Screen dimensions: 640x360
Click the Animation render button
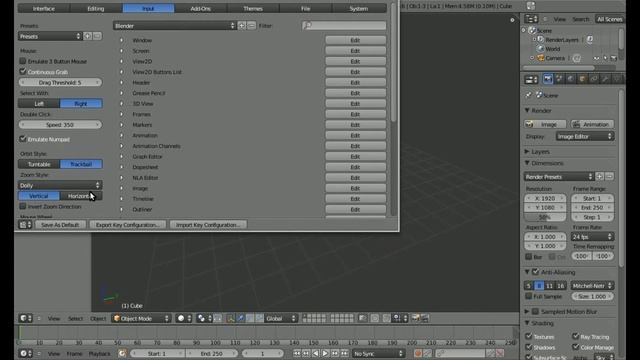[592, 124]
